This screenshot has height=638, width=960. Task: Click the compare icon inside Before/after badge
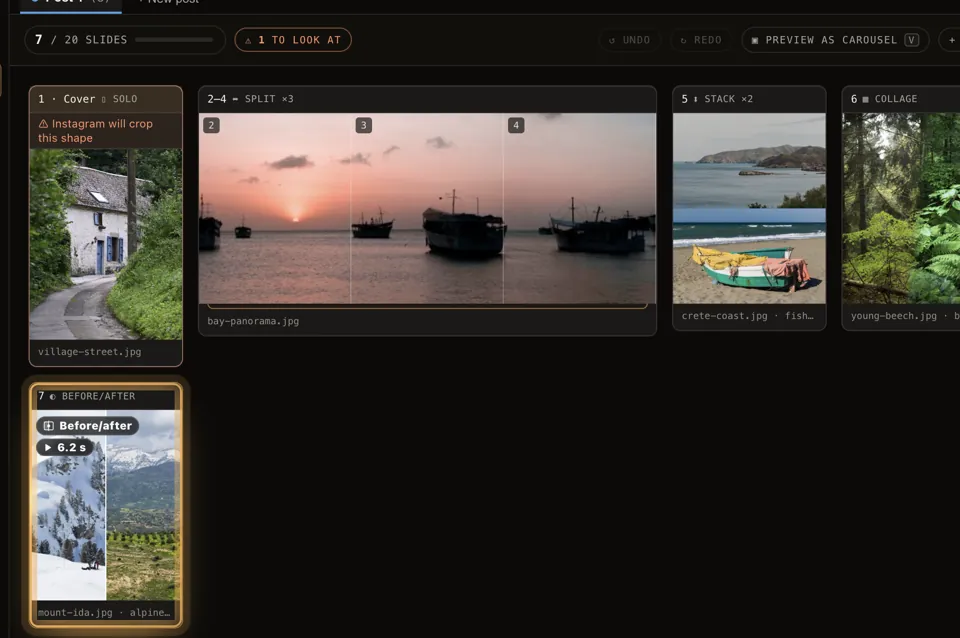48,426
